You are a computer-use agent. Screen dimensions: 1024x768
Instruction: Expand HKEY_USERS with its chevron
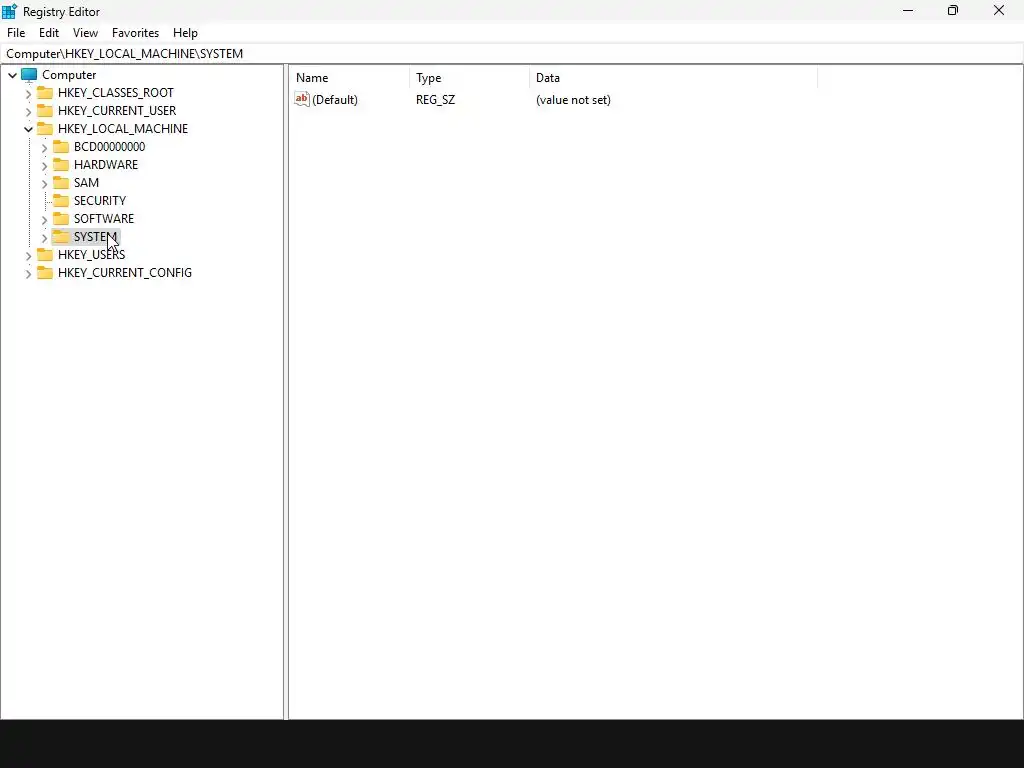[28, 255]
